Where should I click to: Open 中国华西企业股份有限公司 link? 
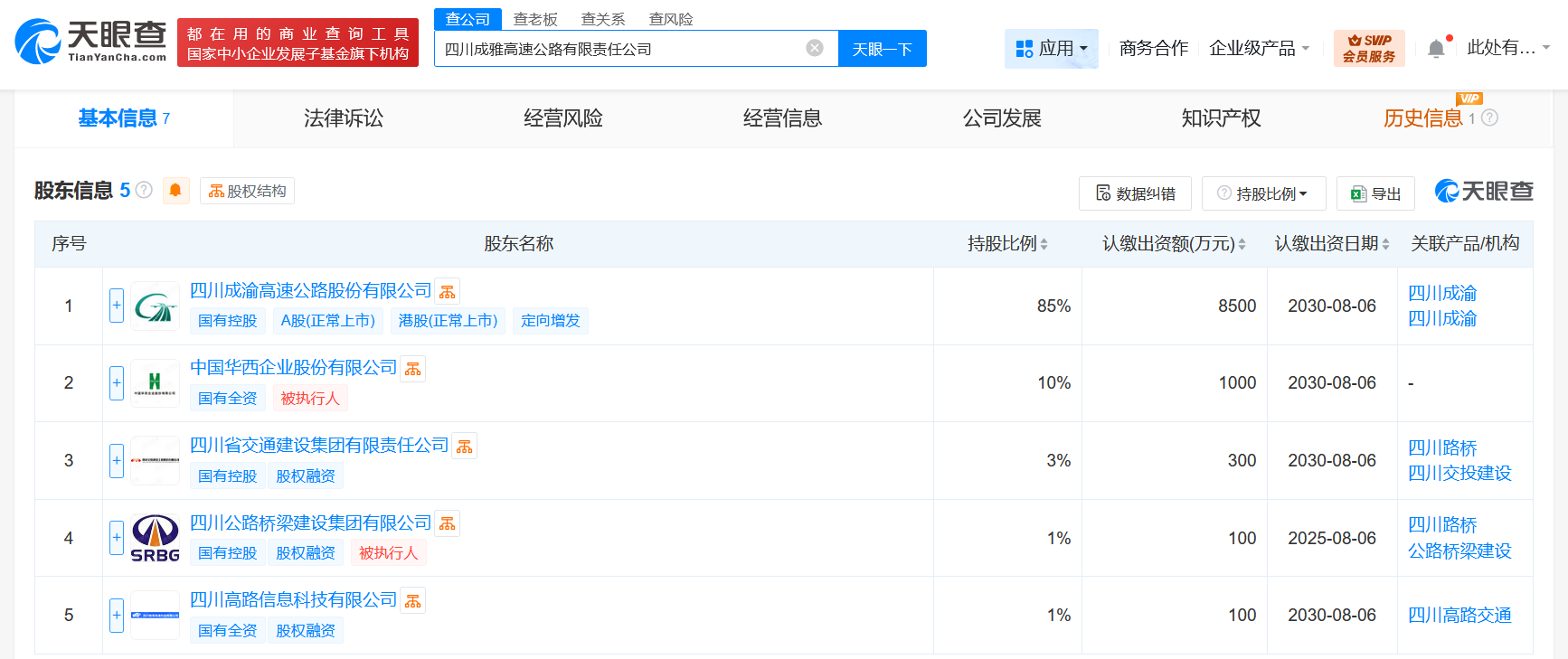click(293, 367)
